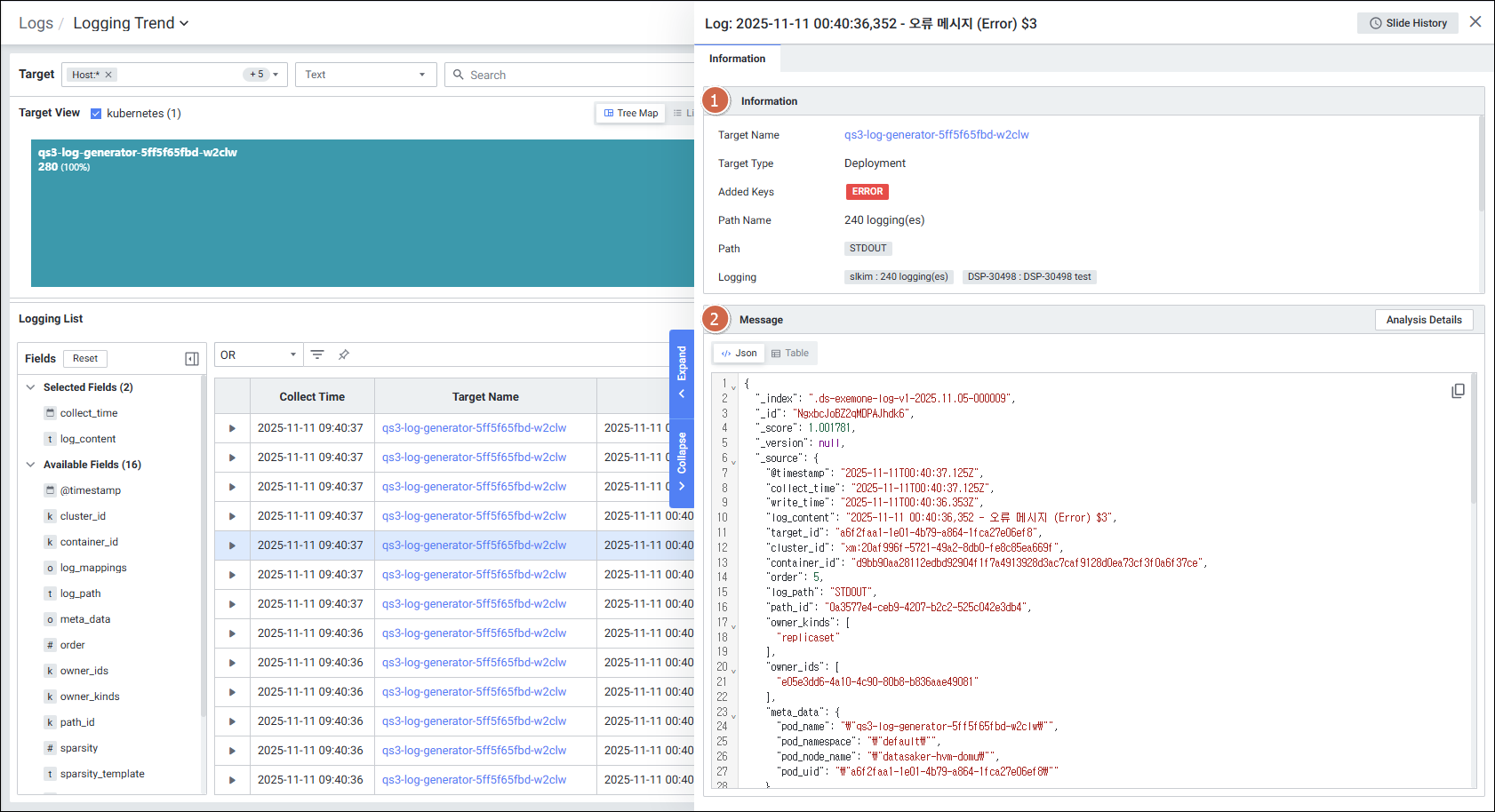
Task: Uncheck the kubernetes target view checkbox
Action: coord(96,114)
